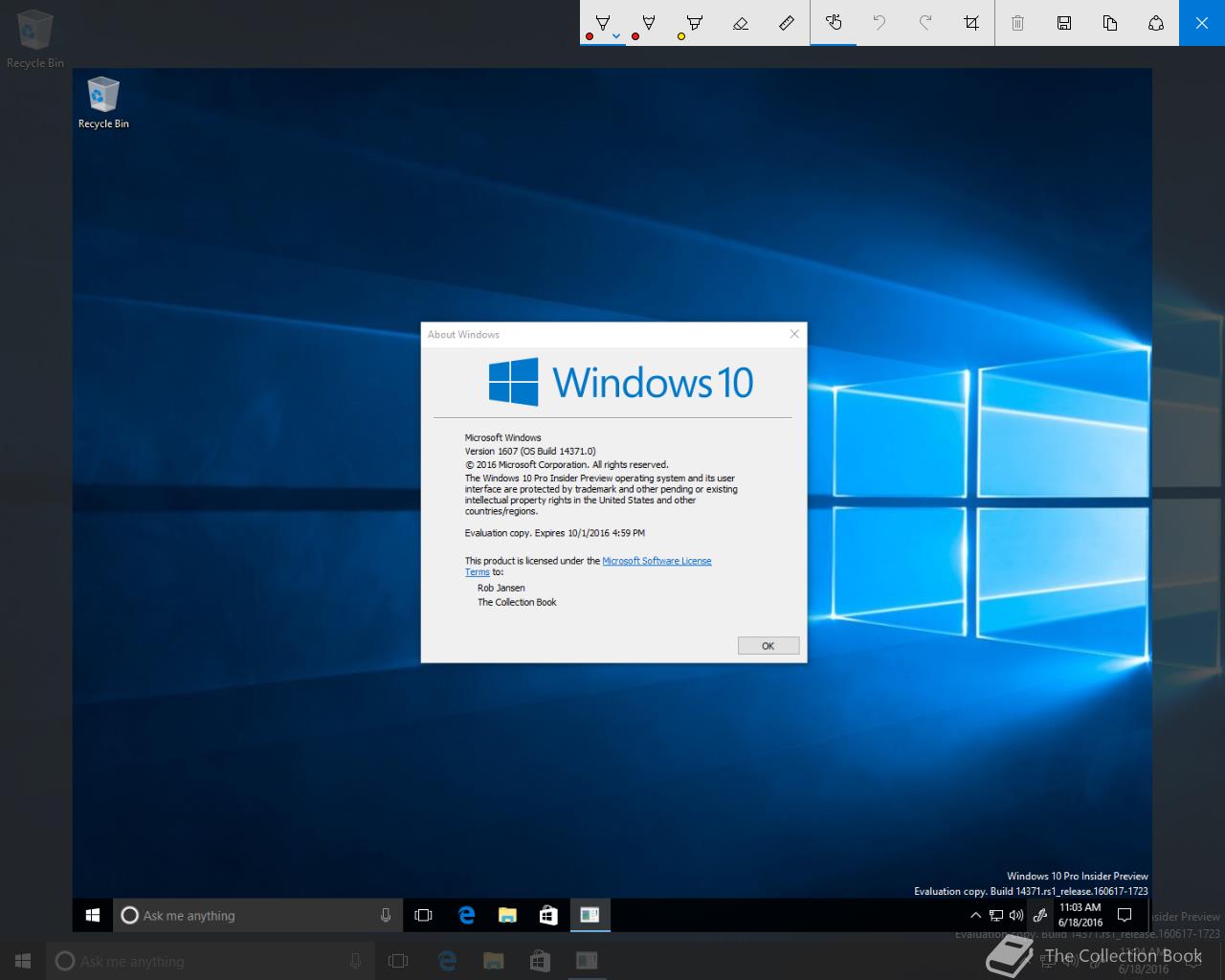Image resolution: width=1225 pixels, height=980 pixels.
Task: Click File Explorer on dimmed background taskbar
Action: click(493, 961)
